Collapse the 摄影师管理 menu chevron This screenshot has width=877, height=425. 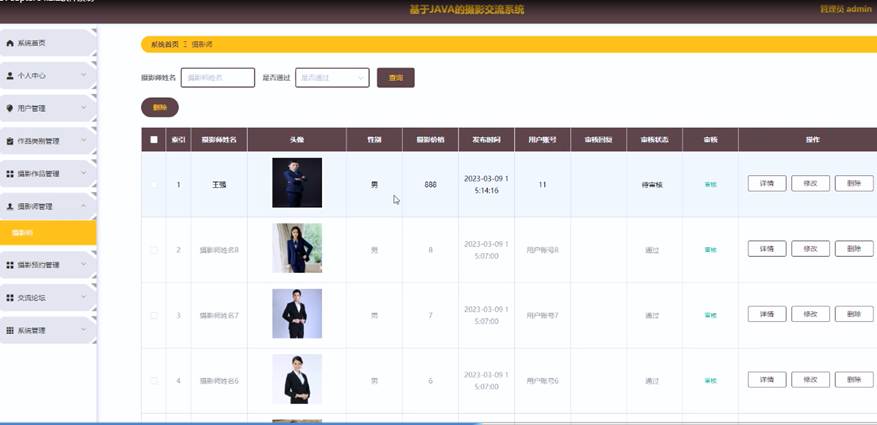click(84, 206)
